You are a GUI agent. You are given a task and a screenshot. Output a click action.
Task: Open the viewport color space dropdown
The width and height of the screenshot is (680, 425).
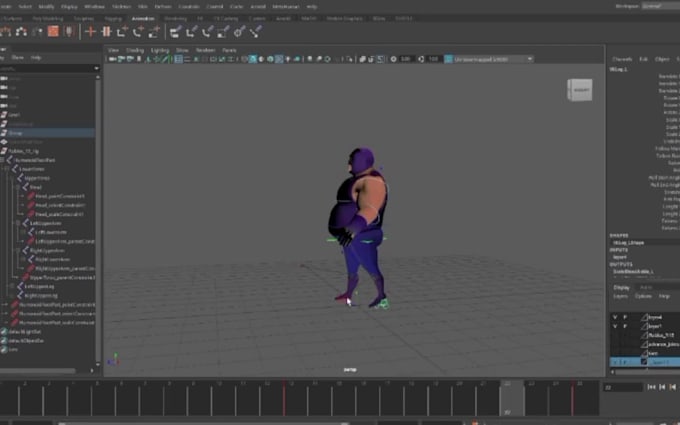click(x=494, y=59)
